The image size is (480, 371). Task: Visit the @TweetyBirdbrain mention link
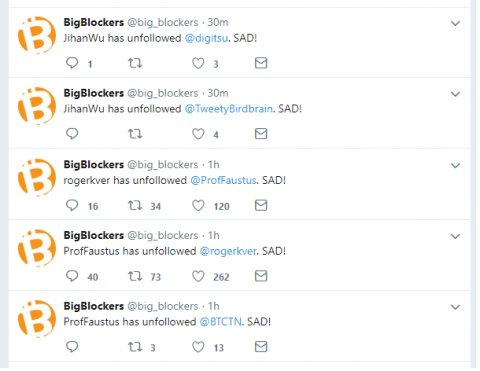tap(229, 109)
